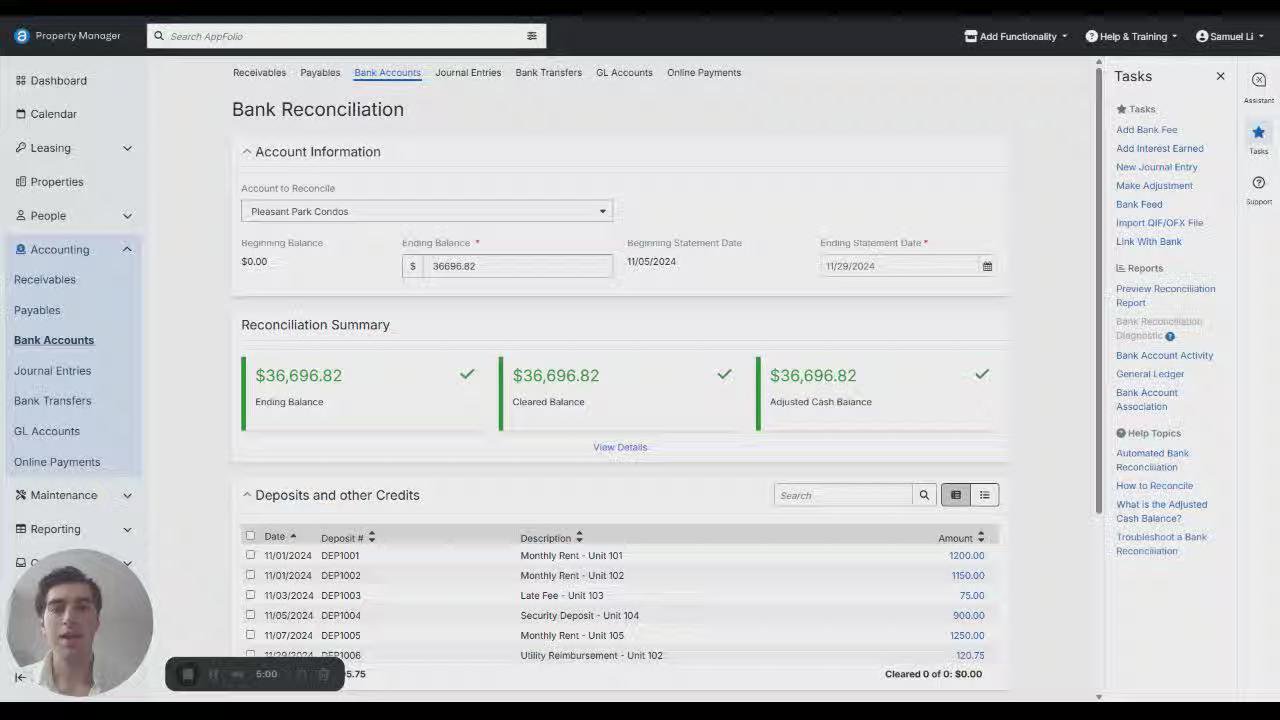Viewport: 1280px width, 720px height.
Task: Open the Bank Feed link
Action: pos(1139,204)
